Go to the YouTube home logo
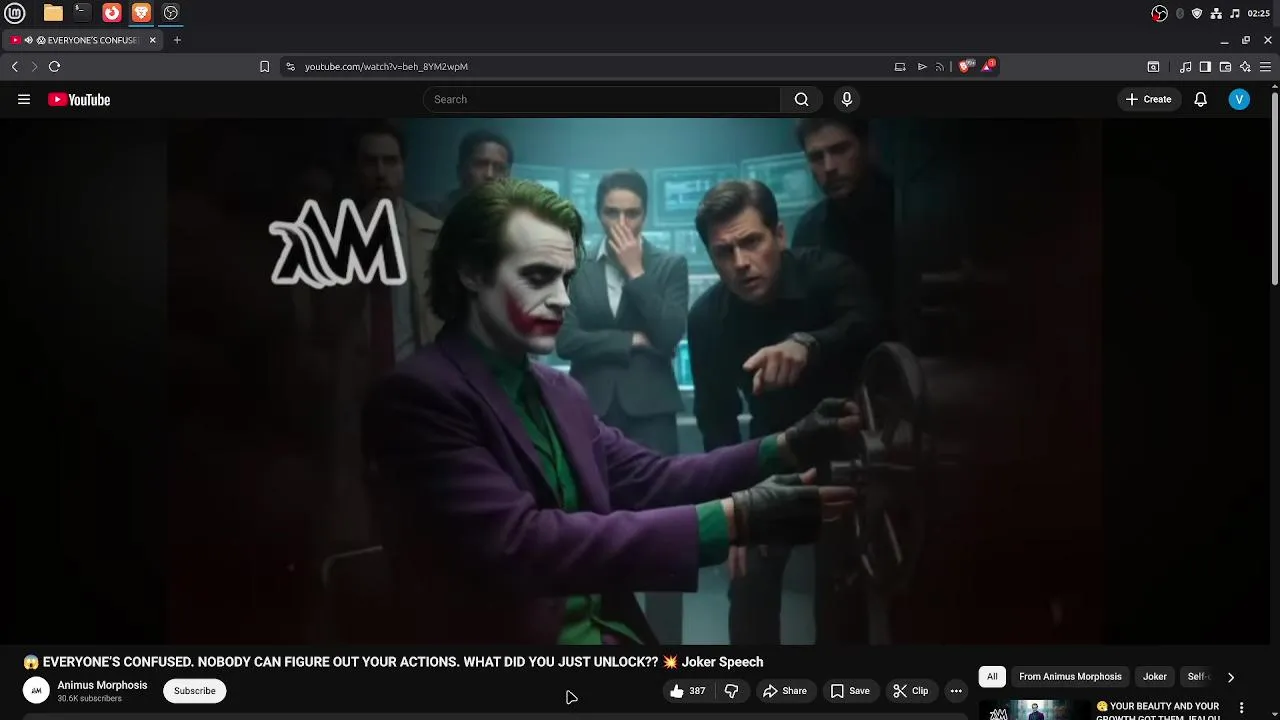The image size is (1280, 720). coord(79,99)
